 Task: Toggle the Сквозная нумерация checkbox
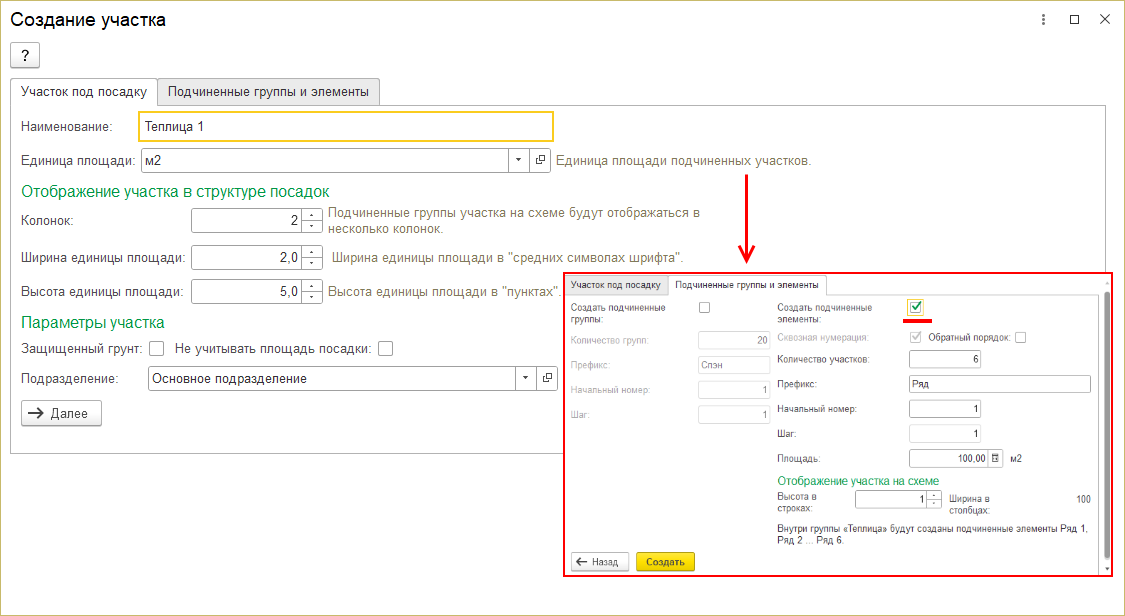[x=915, y=337]
